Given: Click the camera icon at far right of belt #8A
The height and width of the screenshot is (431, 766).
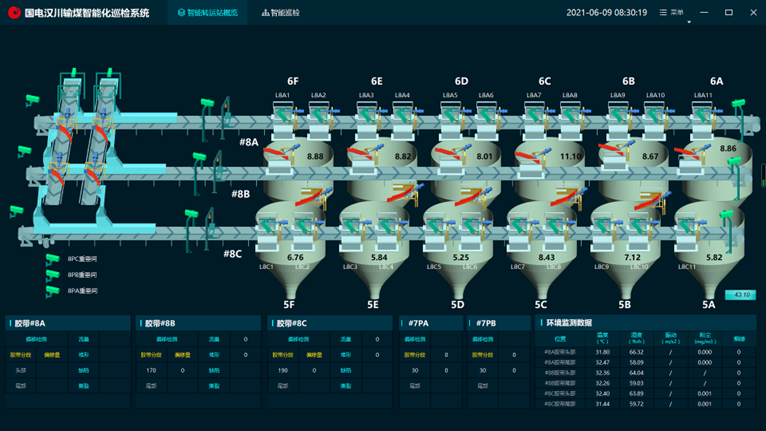Looking at the screenshot, I should (x=738, y=105).
